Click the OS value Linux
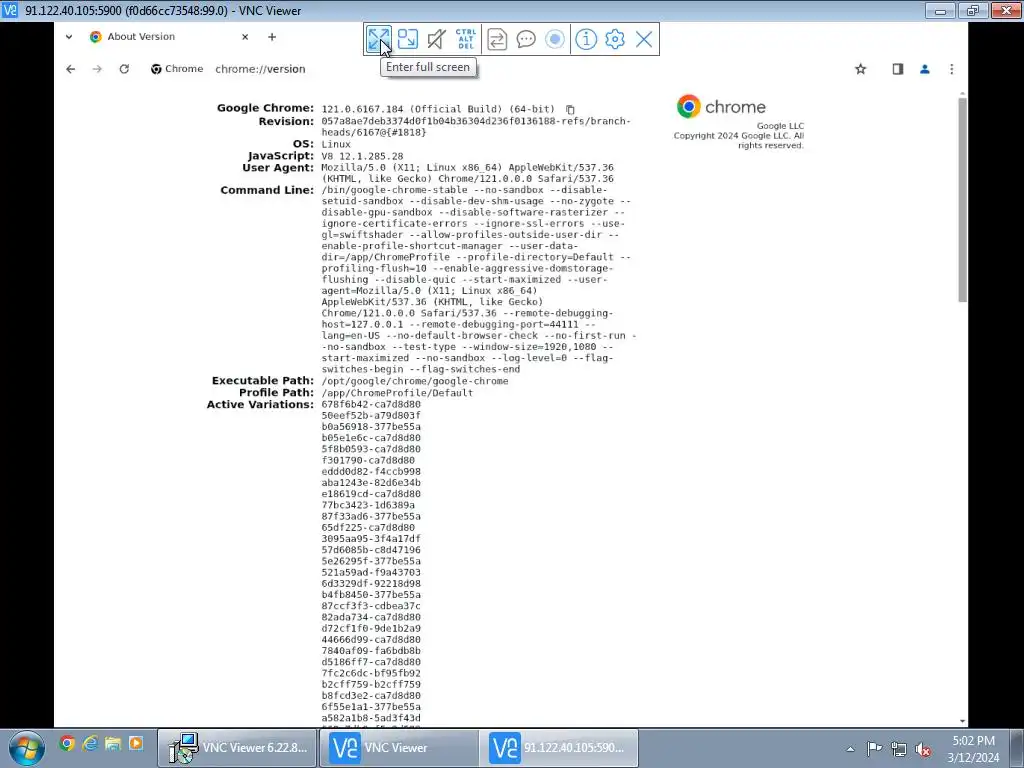 point(336,144)
